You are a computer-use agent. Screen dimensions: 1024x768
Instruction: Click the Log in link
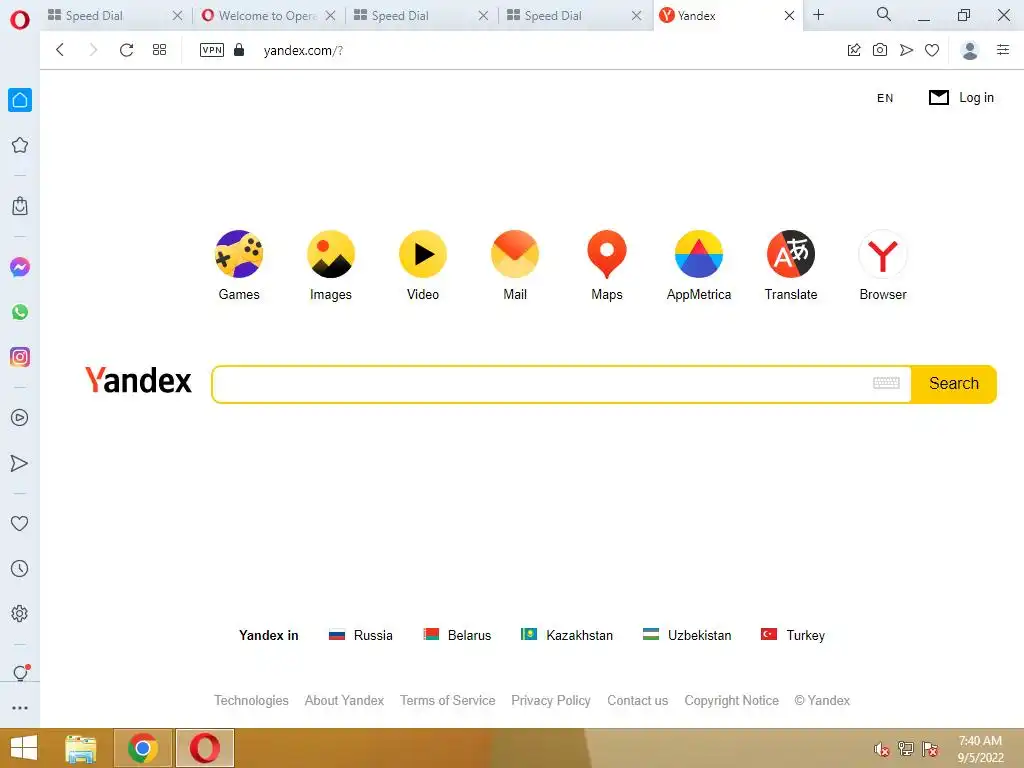[x=976, y=97]
